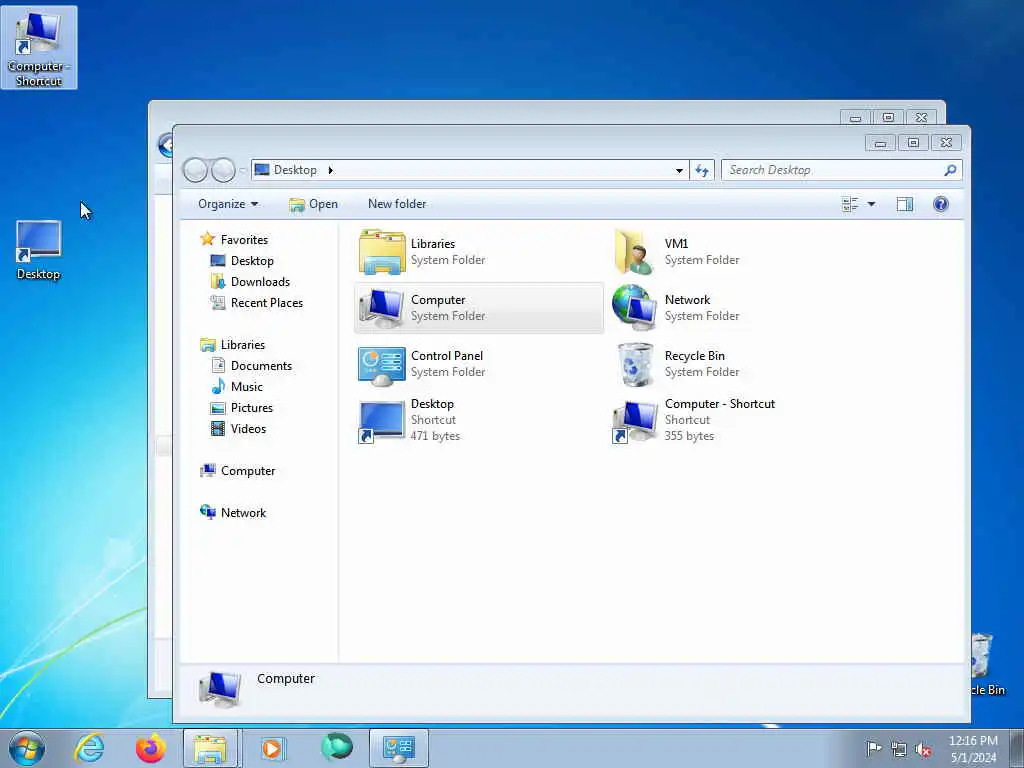Click the green round taskbar app icon
1024x768 pixels.
coord(336,747)
